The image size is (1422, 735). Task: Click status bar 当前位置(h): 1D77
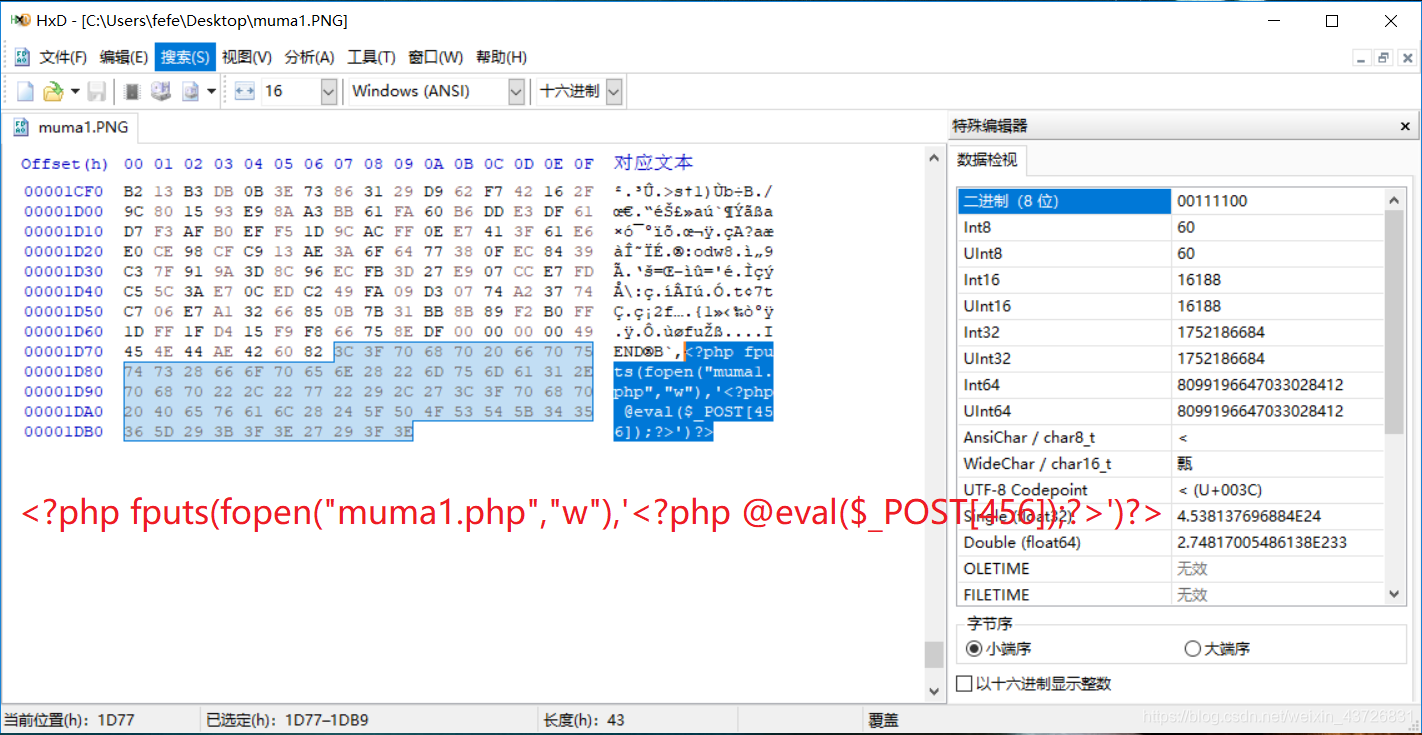click(70, 719)
